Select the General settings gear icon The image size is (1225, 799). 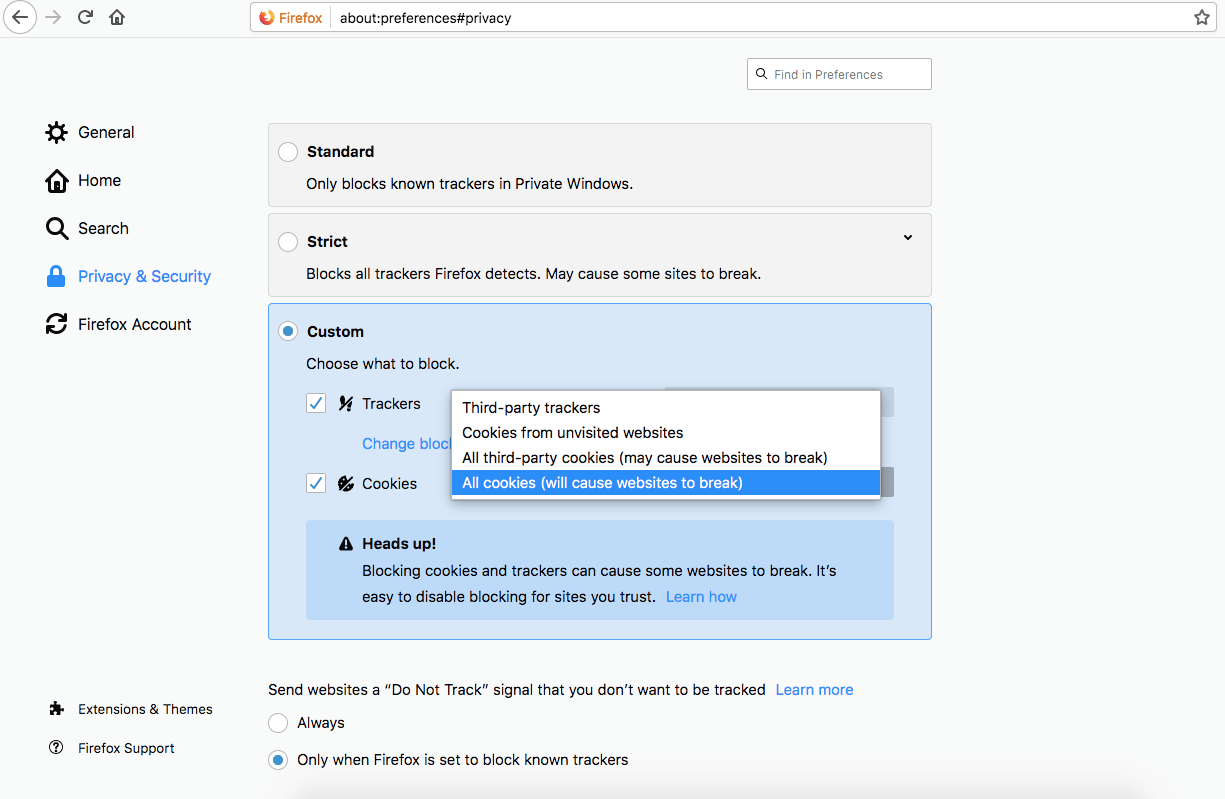point(57,132)
